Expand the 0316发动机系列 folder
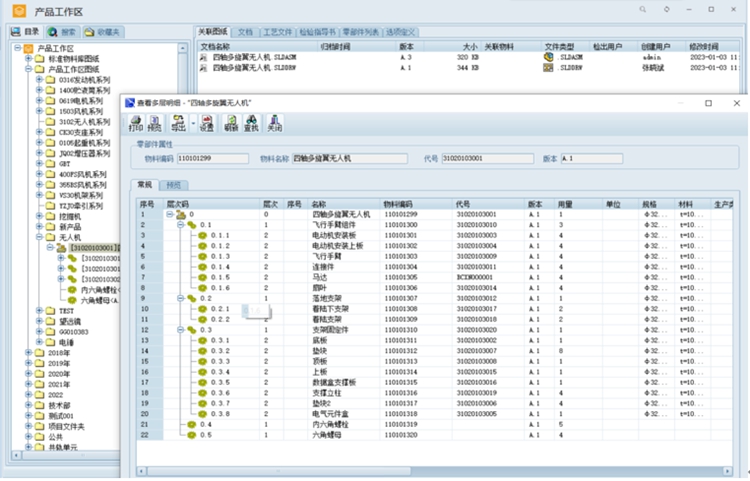The image size is (750, 481). (40, 80)
